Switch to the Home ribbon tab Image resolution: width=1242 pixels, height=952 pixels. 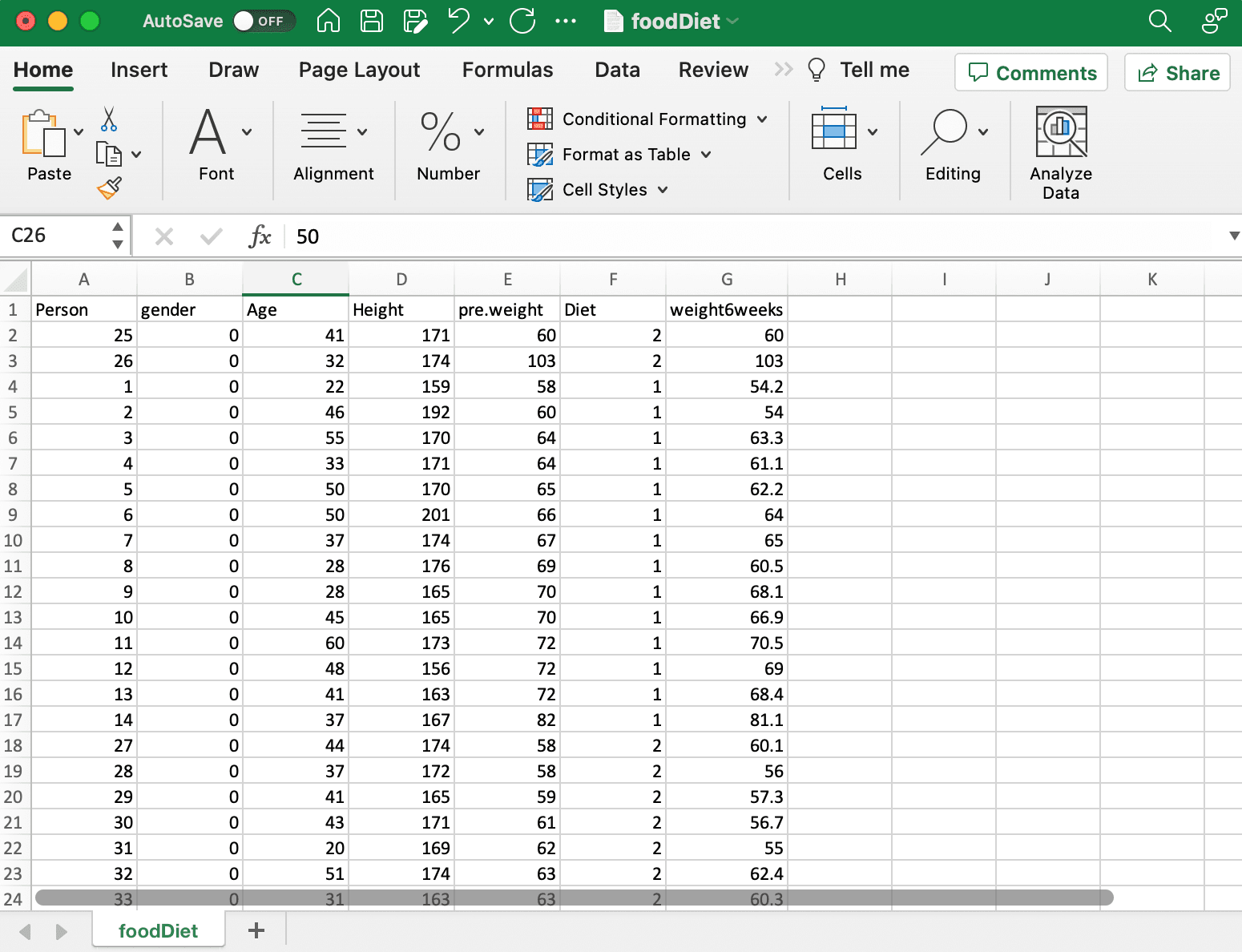click(43, 71)
